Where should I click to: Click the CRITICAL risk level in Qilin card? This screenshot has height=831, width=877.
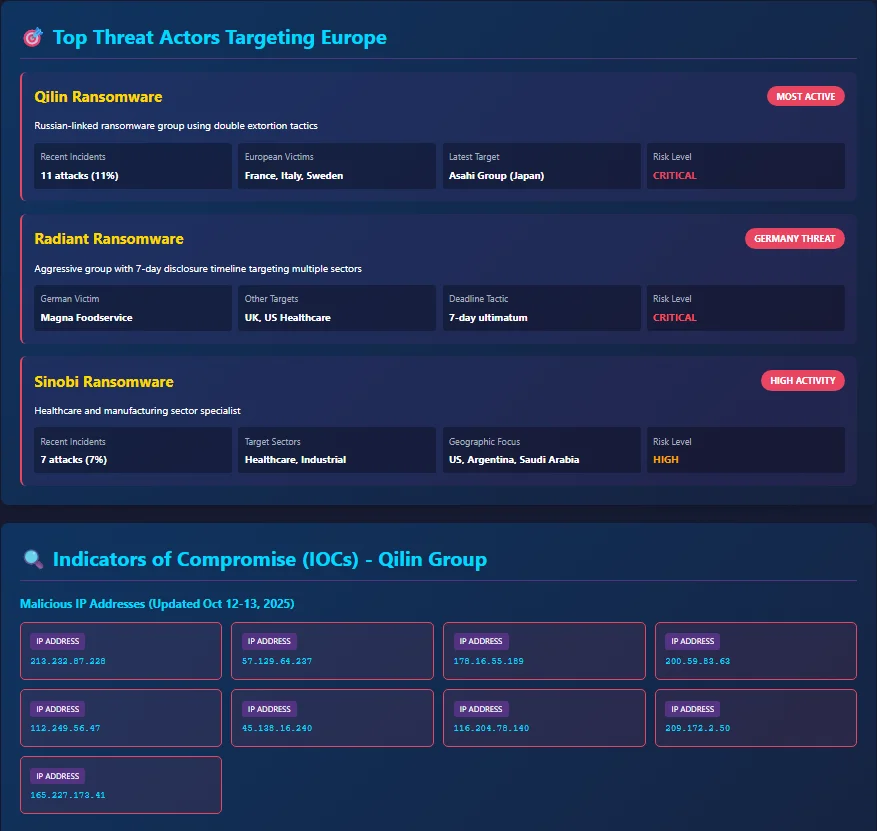tap(675, 176)
